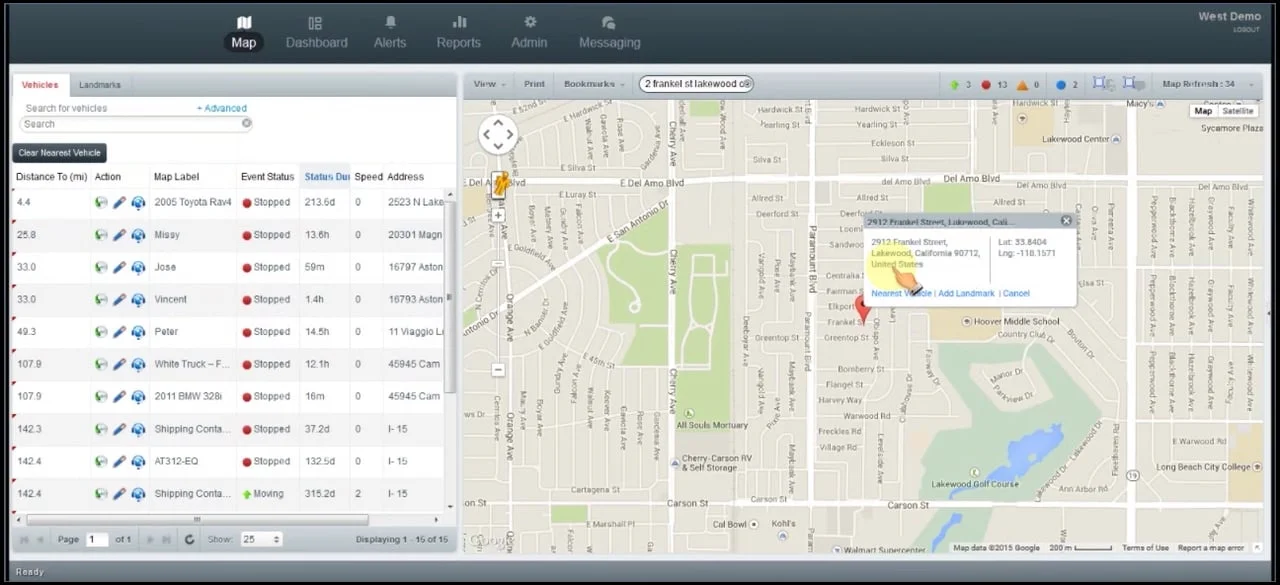Click Add Landmark link in popup
The image size is (1280, 585).
pos(966,293)
